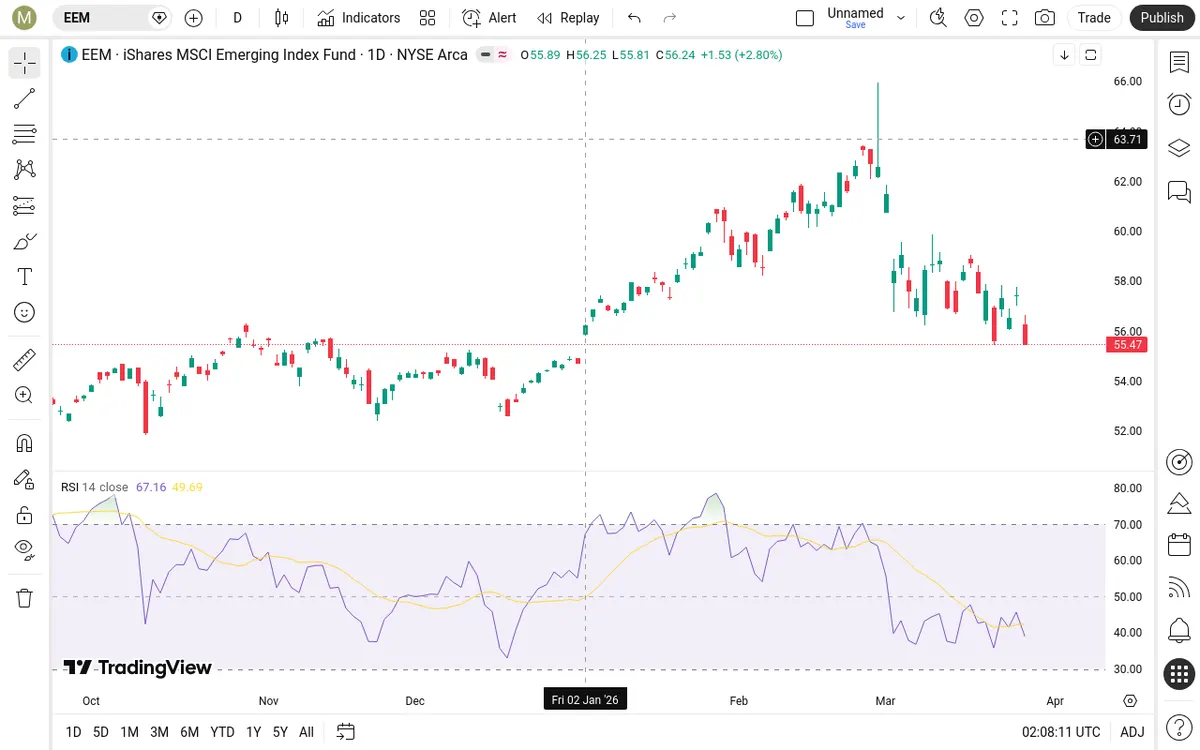Viewport: 1200px width, 750px height.
Task: Publish the chart idea
Action: coord(1161,18)
